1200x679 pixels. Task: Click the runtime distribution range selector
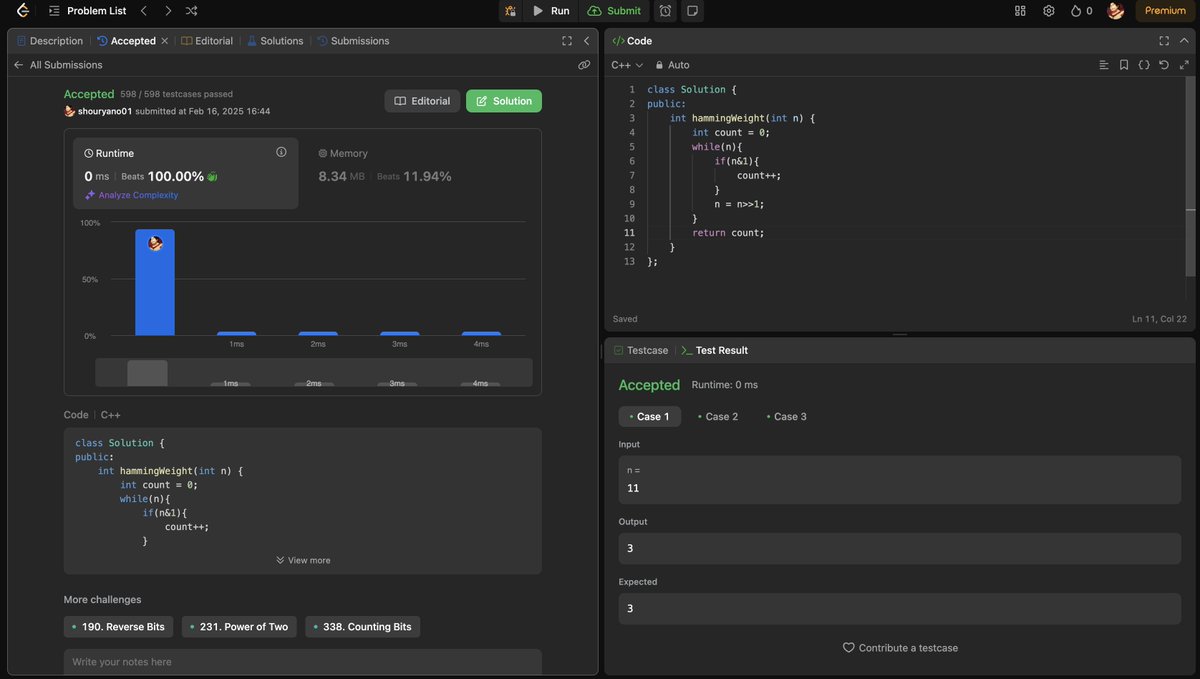(x=314, y=372)
